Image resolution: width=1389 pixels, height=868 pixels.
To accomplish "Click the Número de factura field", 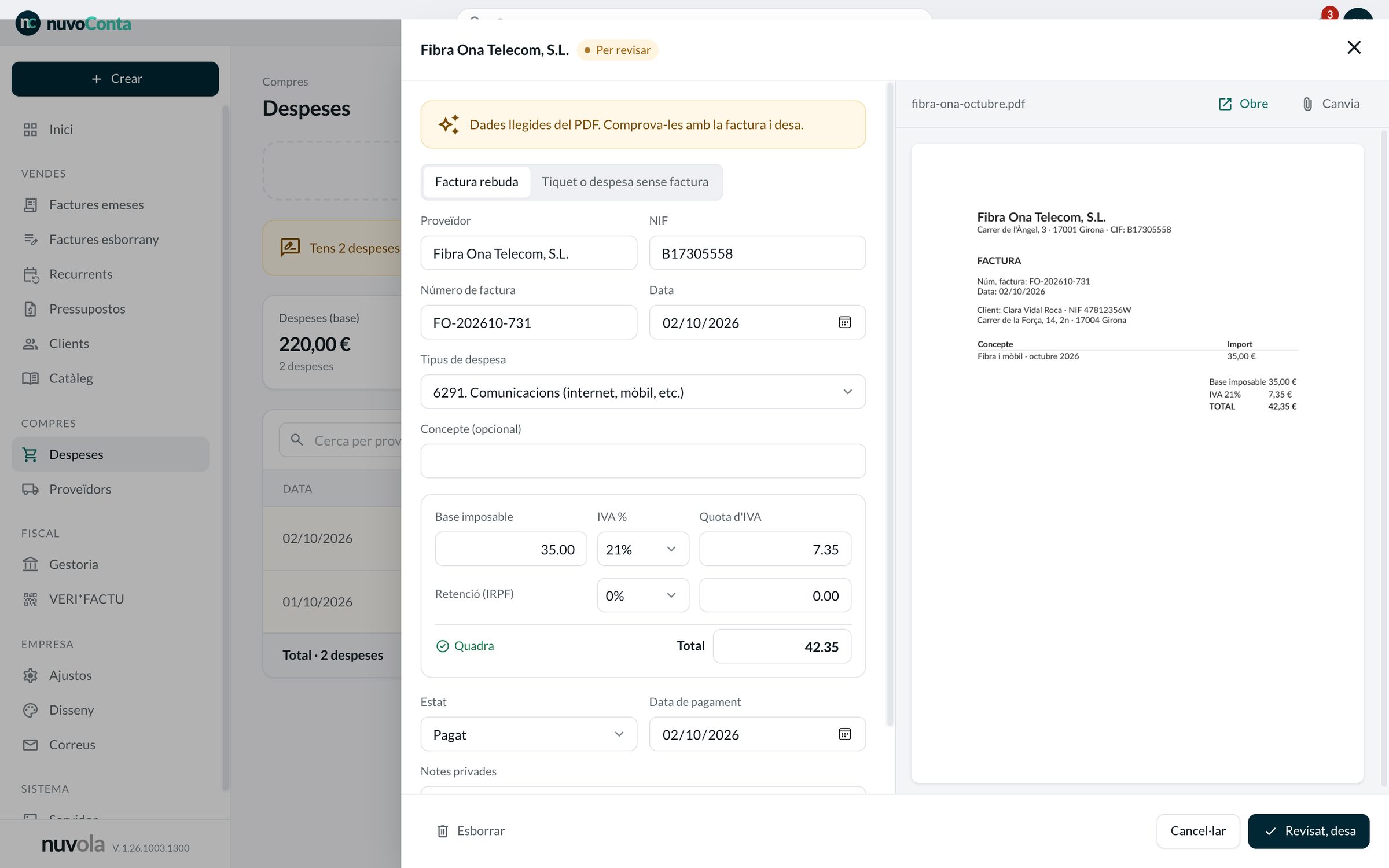I will point(528,322).
